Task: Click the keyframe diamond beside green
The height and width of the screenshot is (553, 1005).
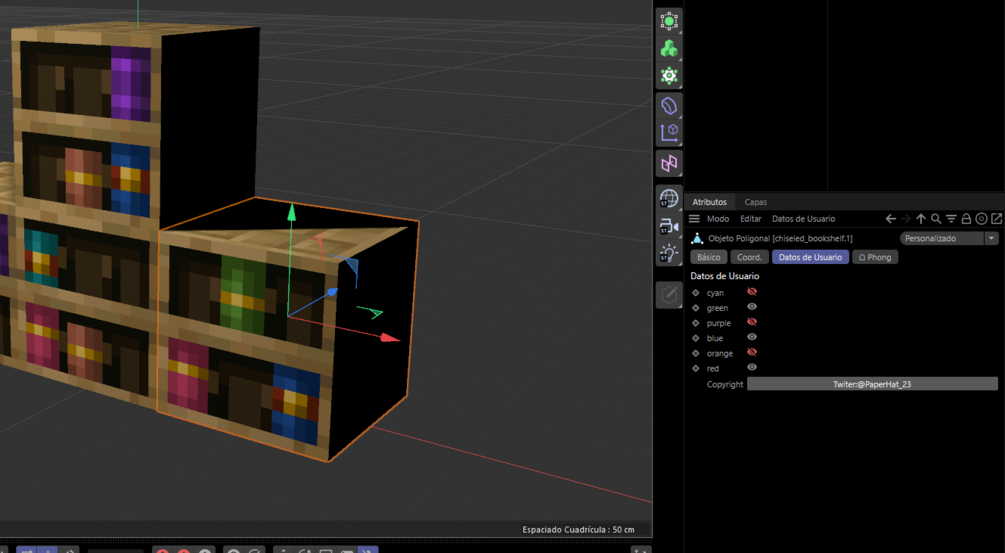Action: tap(695, 308)
